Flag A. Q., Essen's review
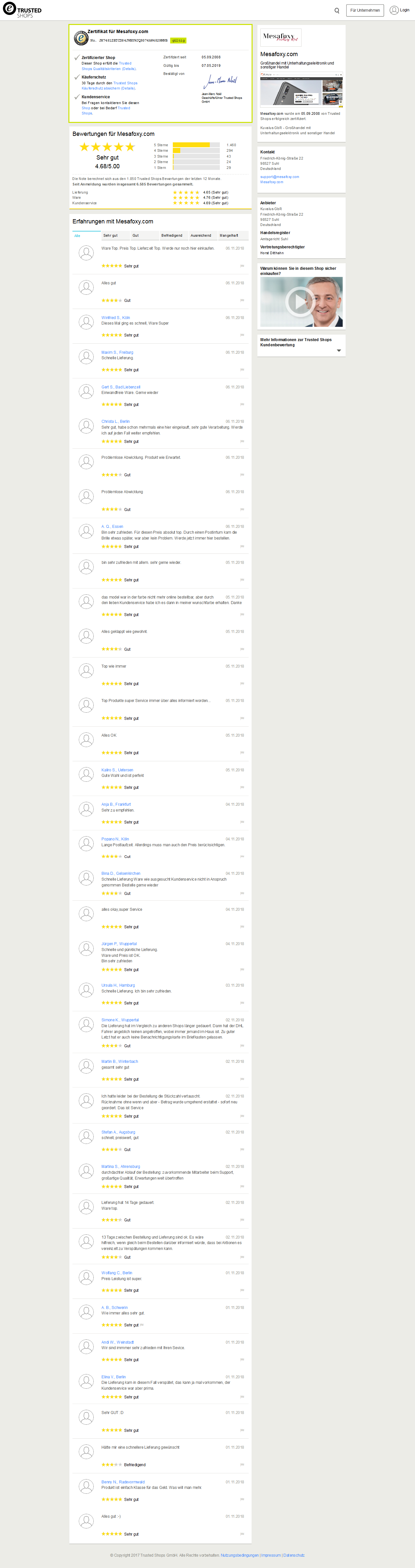415x1568 pixels. tap(242, 547)
